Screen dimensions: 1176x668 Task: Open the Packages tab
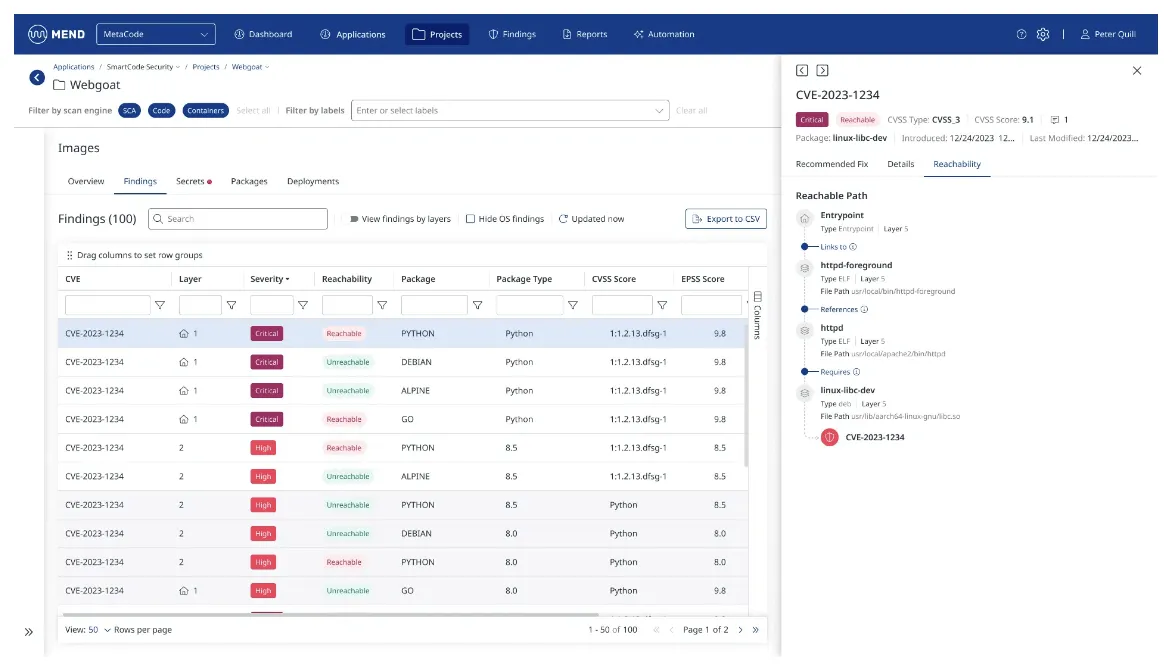click(249, 181)
